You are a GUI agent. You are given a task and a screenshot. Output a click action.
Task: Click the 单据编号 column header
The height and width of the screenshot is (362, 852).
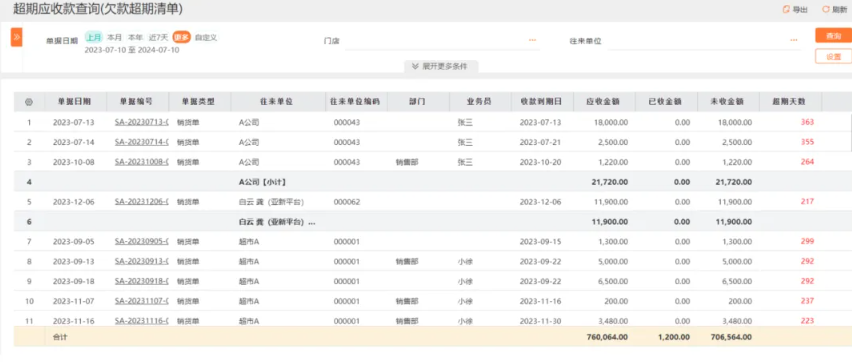point(137,102)
